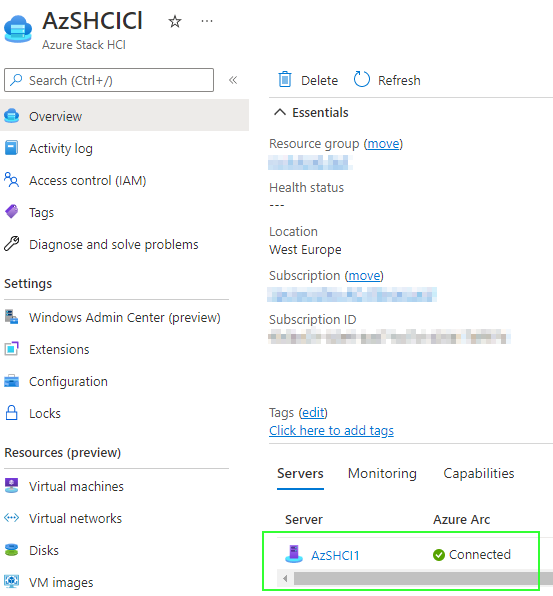Open the ellipsis more options menu
Image resolution: width=553 pixels, height=596 pixels.
pos(207,21)
